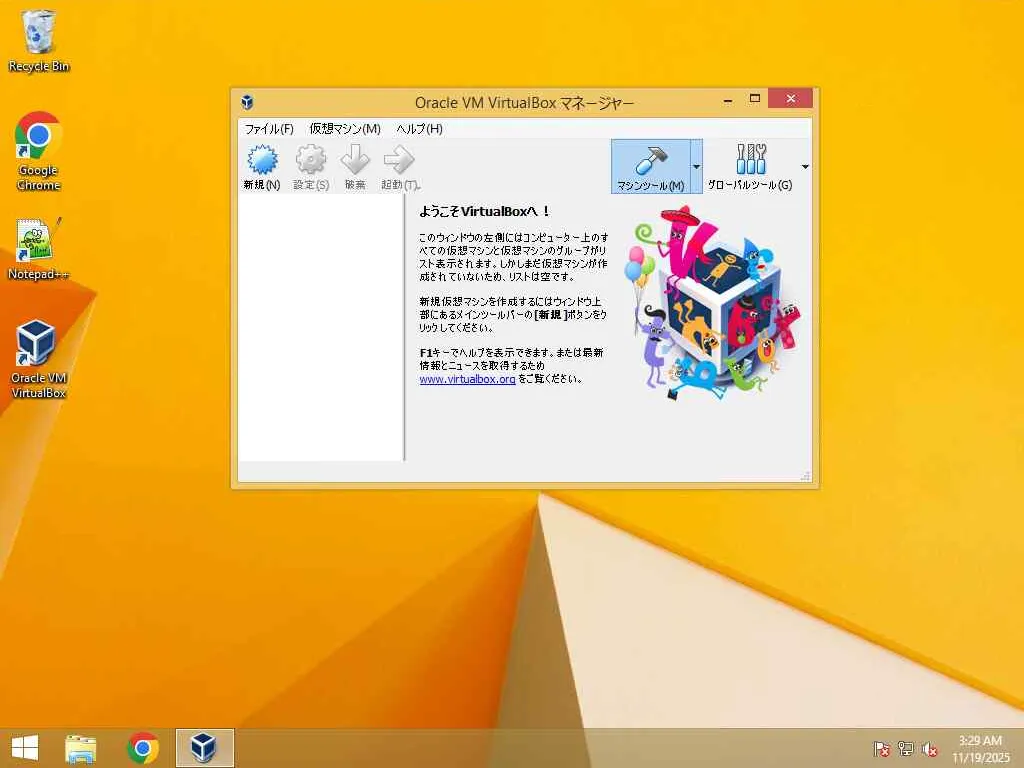1024x768 pixels.
Task: Minimize the VirtualBox manager window
Action: [728, 99]
